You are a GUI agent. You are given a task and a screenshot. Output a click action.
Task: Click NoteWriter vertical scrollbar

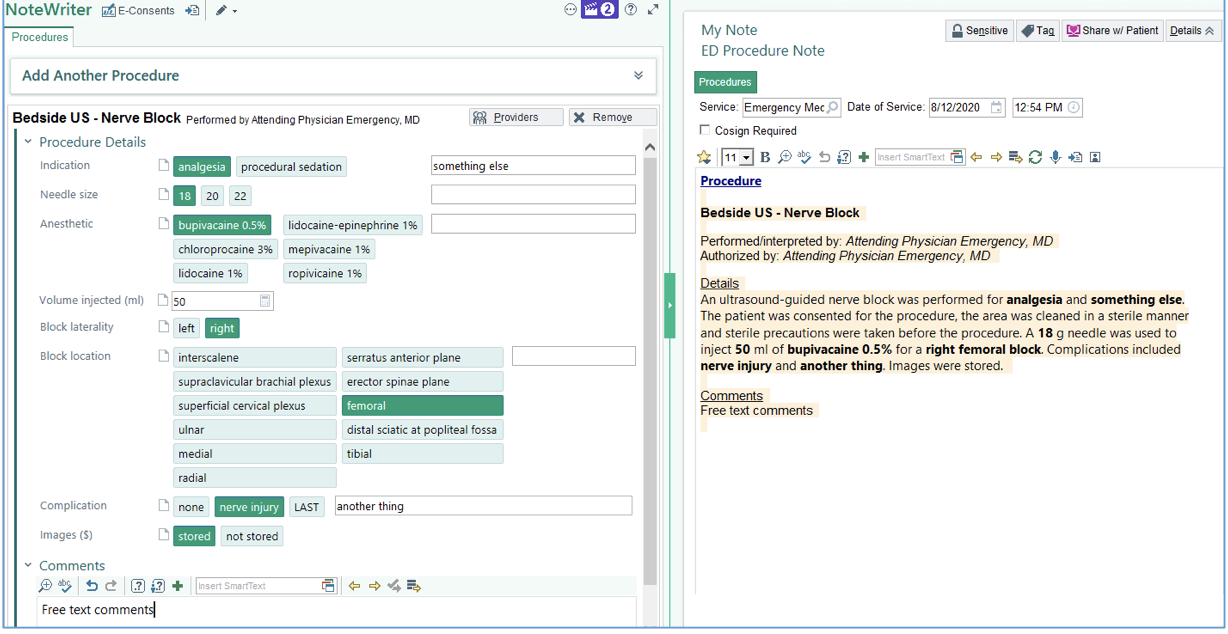650,370
